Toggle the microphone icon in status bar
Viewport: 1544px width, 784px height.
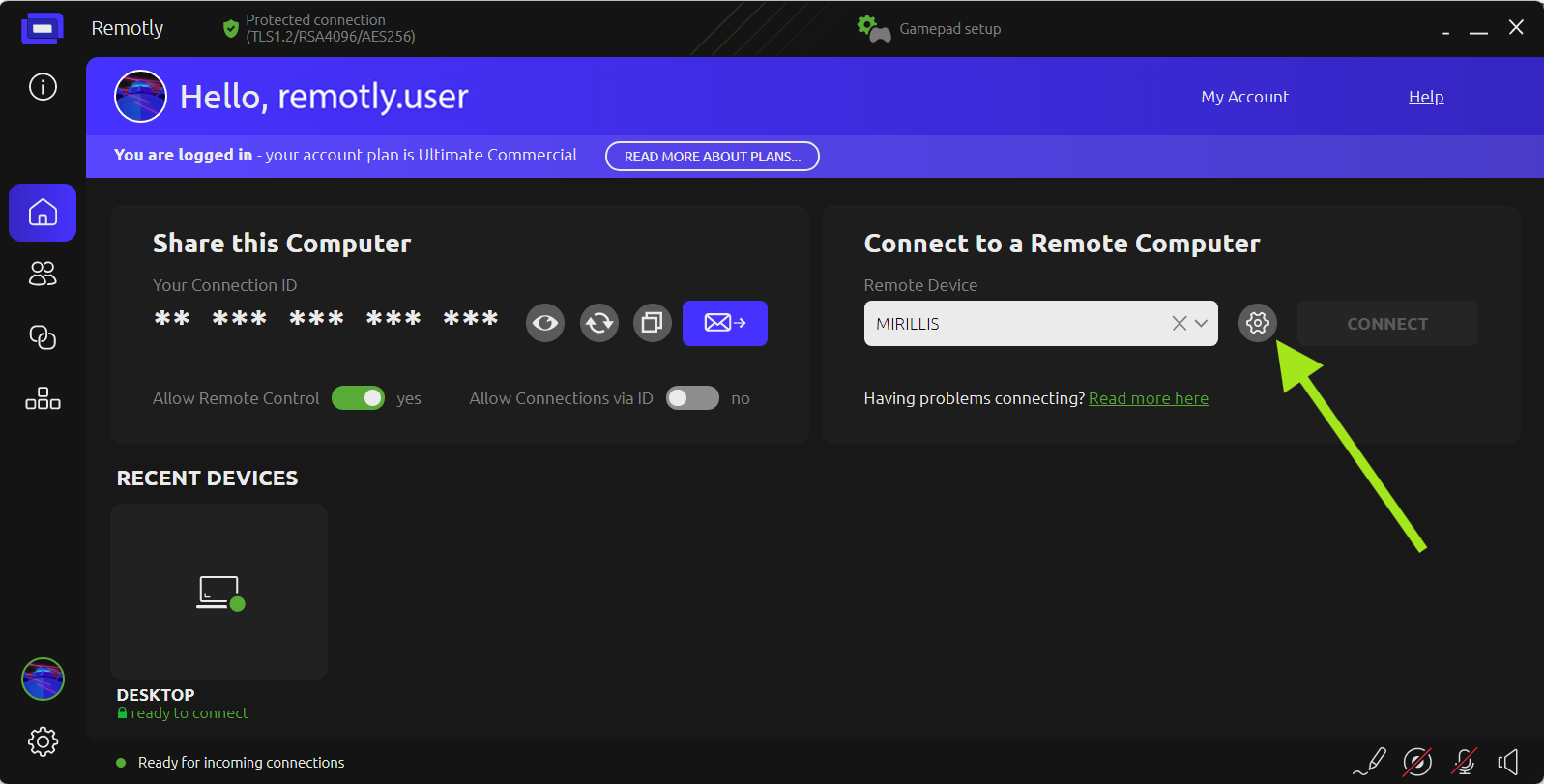[1464, 762]
